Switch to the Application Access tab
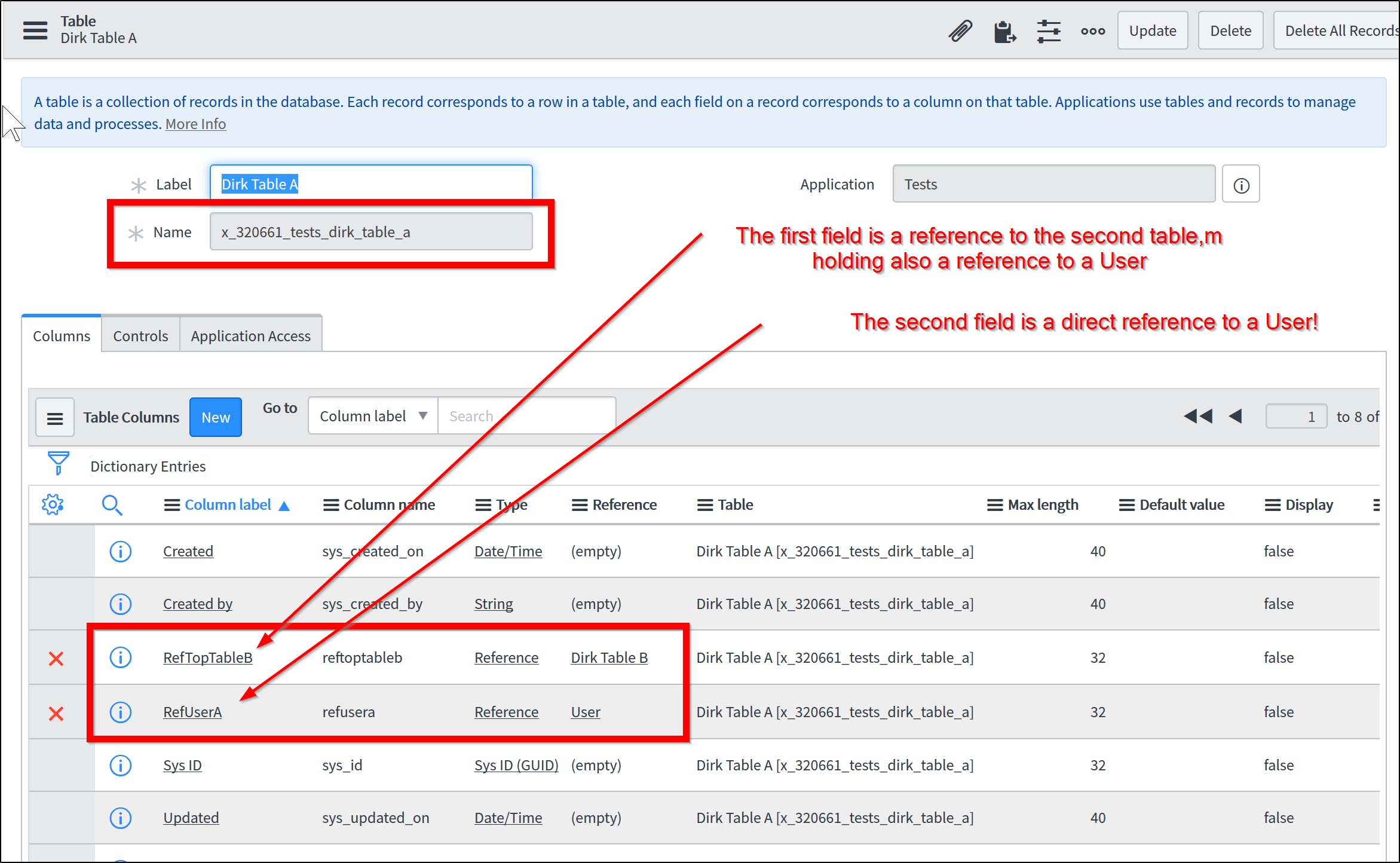The height and width of the screenshot is (863, 1400). (x=251, y=335)
